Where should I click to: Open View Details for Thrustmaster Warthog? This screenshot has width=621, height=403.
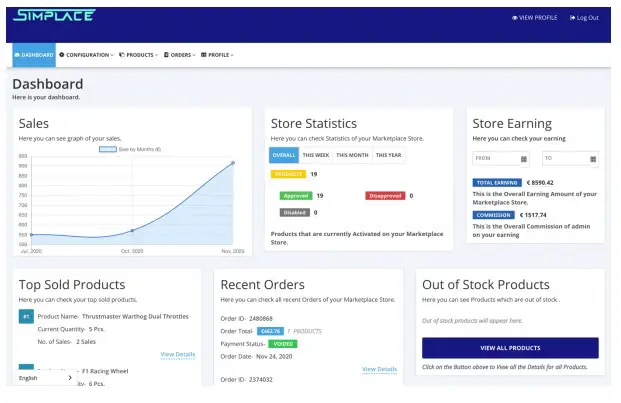[x=178, y=354]
